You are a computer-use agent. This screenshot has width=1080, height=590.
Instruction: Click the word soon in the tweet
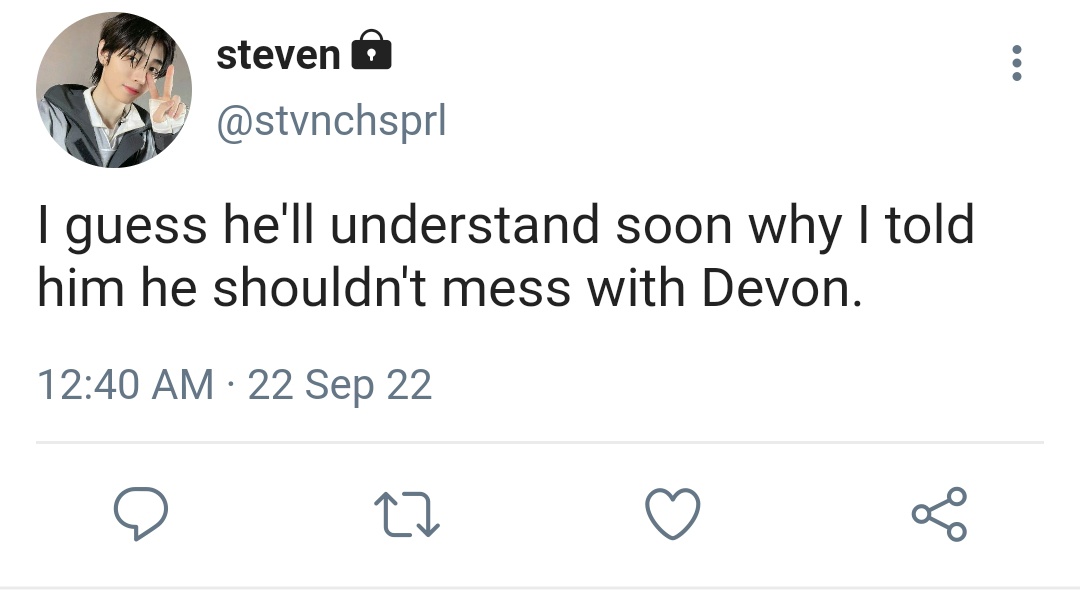click(x=674, y=228)
